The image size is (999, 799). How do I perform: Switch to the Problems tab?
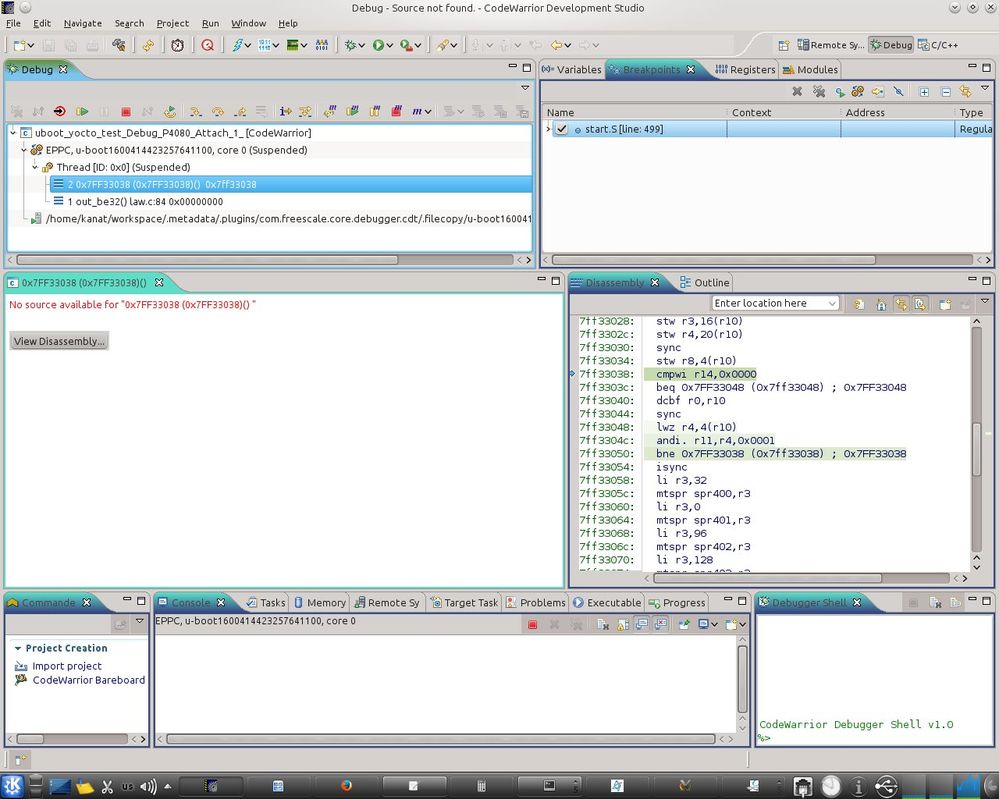tap(536, 603)
